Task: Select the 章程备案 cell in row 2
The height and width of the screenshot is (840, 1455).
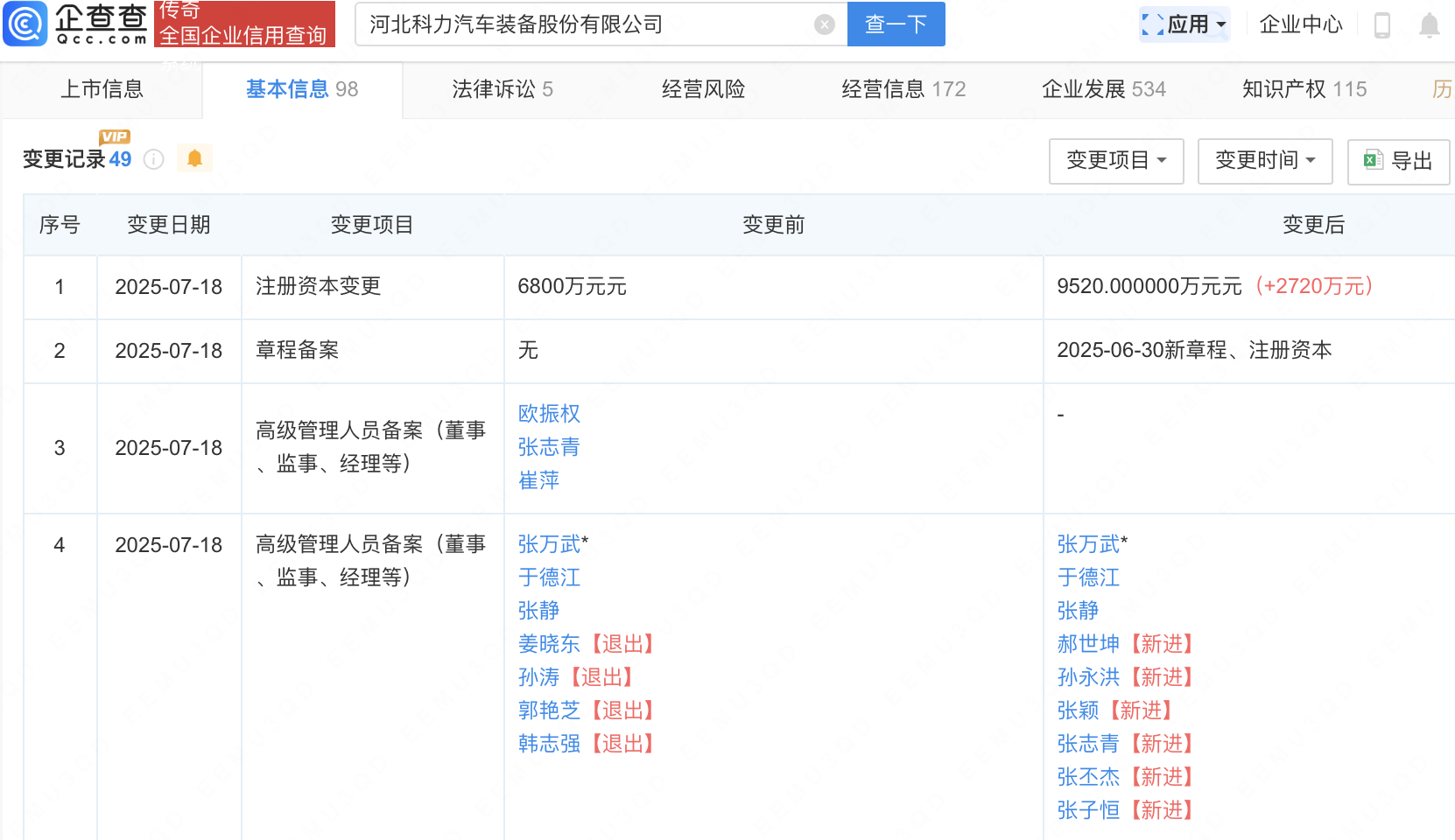Action: 372,351
